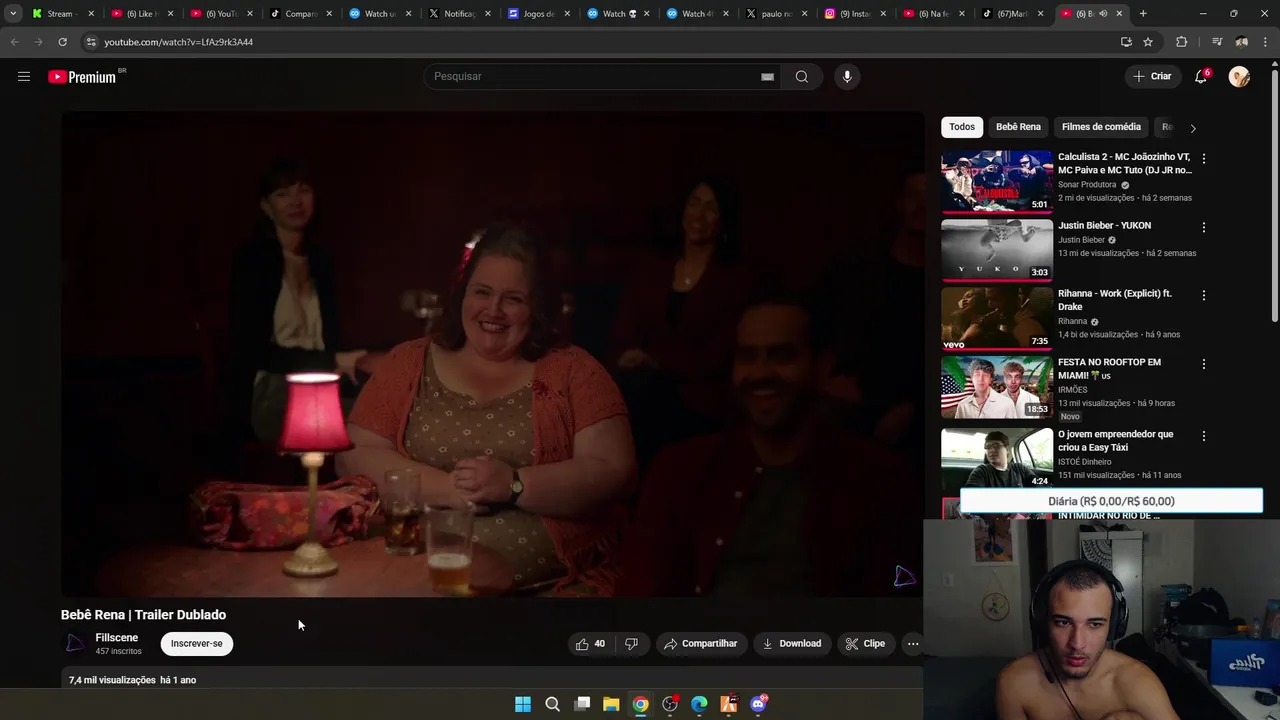This screenshot has width=1280, height=720.
Task: Open the account avatar menu
Action: (x=1239, y=77)
